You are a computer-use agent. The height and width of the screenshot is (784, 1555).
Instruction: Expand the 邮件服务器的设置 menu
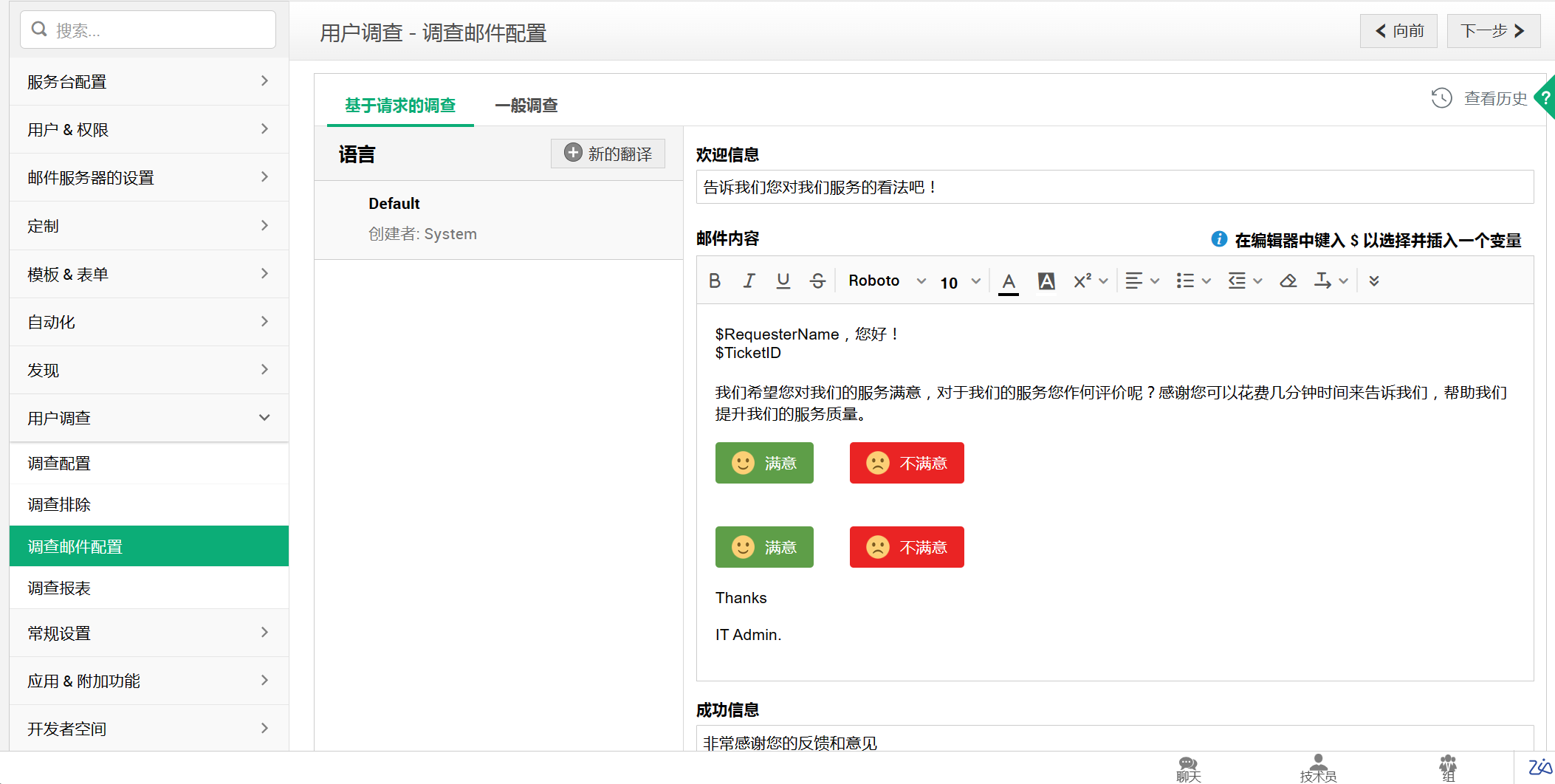(x=149, y=177)
